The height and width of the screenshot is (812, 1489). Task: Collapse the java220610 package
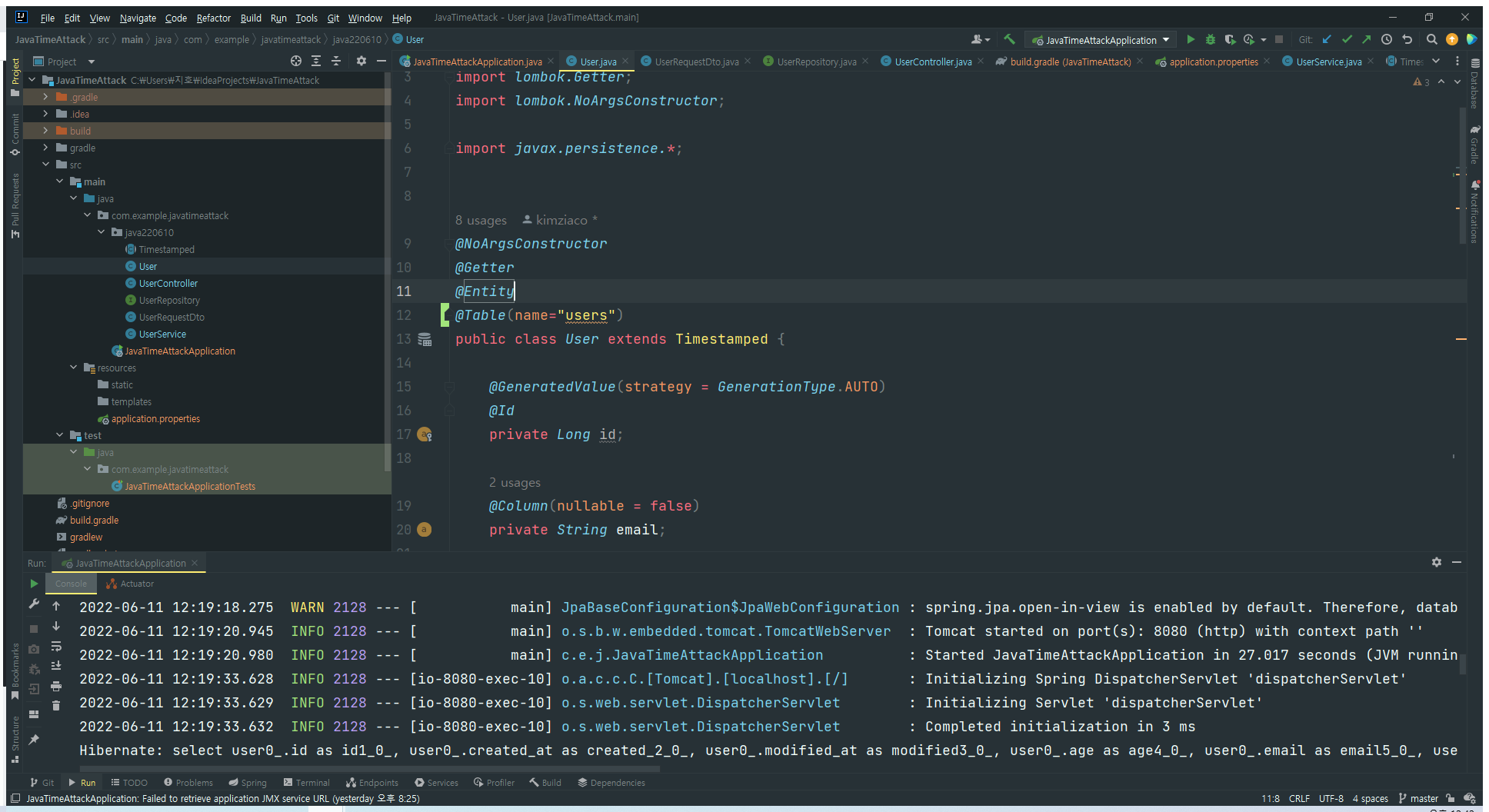[101, 232]
